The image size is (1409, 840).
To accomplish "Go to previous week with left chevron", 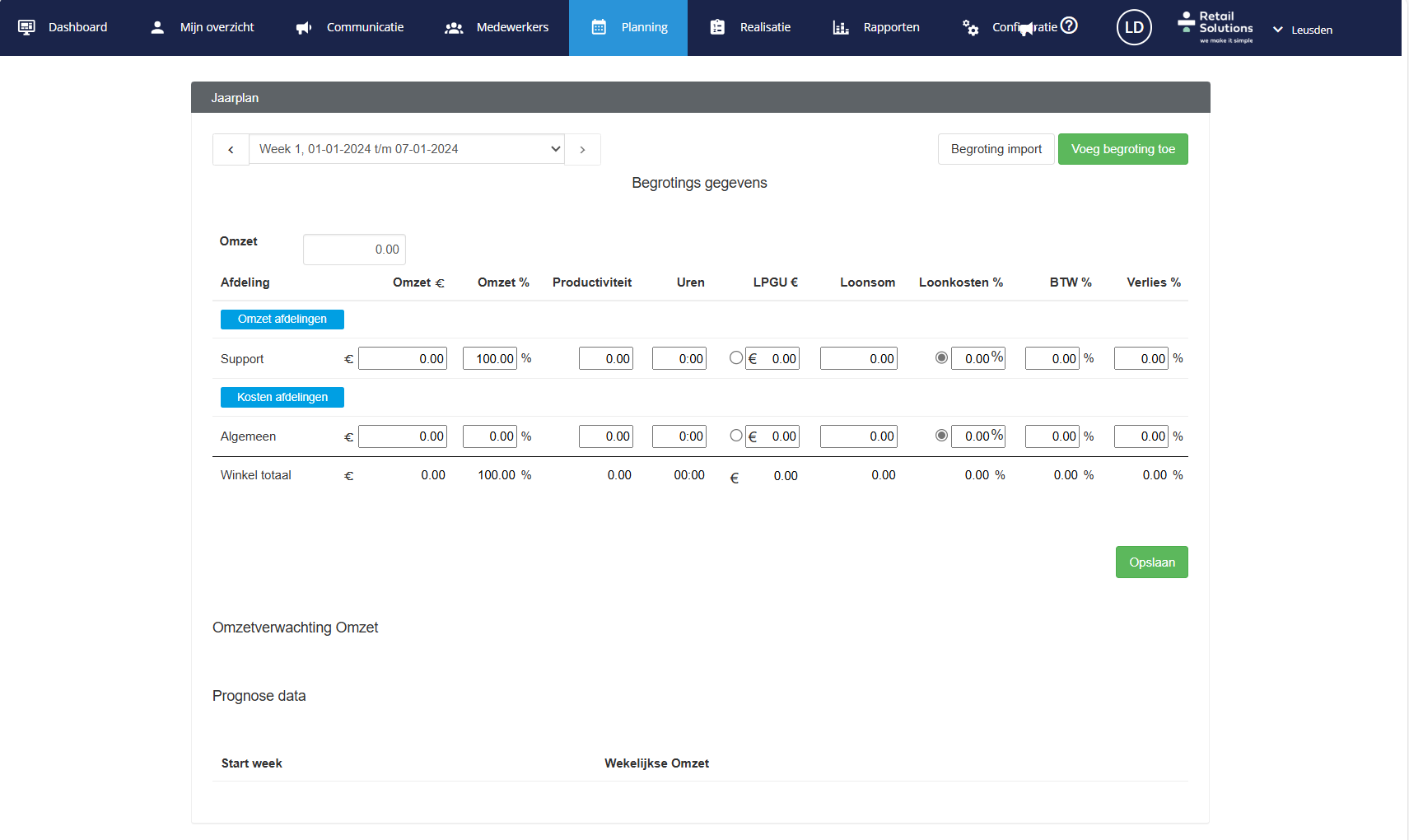I will [x=231, y=150].
